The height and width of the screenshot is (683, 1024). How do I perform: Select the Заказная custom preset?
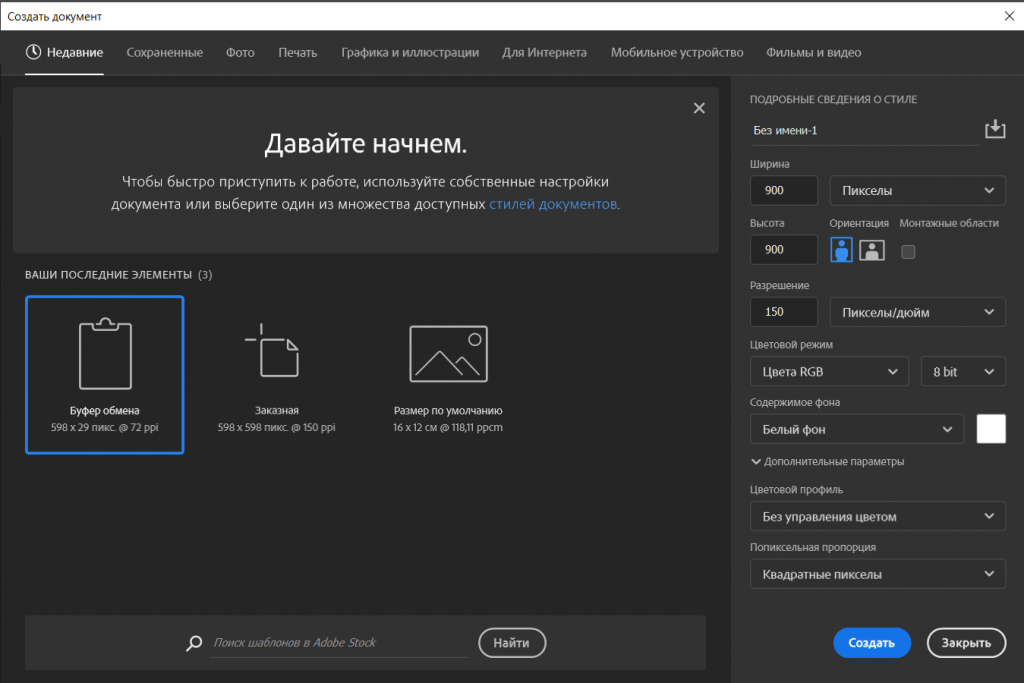pyautogui.click(x=276, y=375)
